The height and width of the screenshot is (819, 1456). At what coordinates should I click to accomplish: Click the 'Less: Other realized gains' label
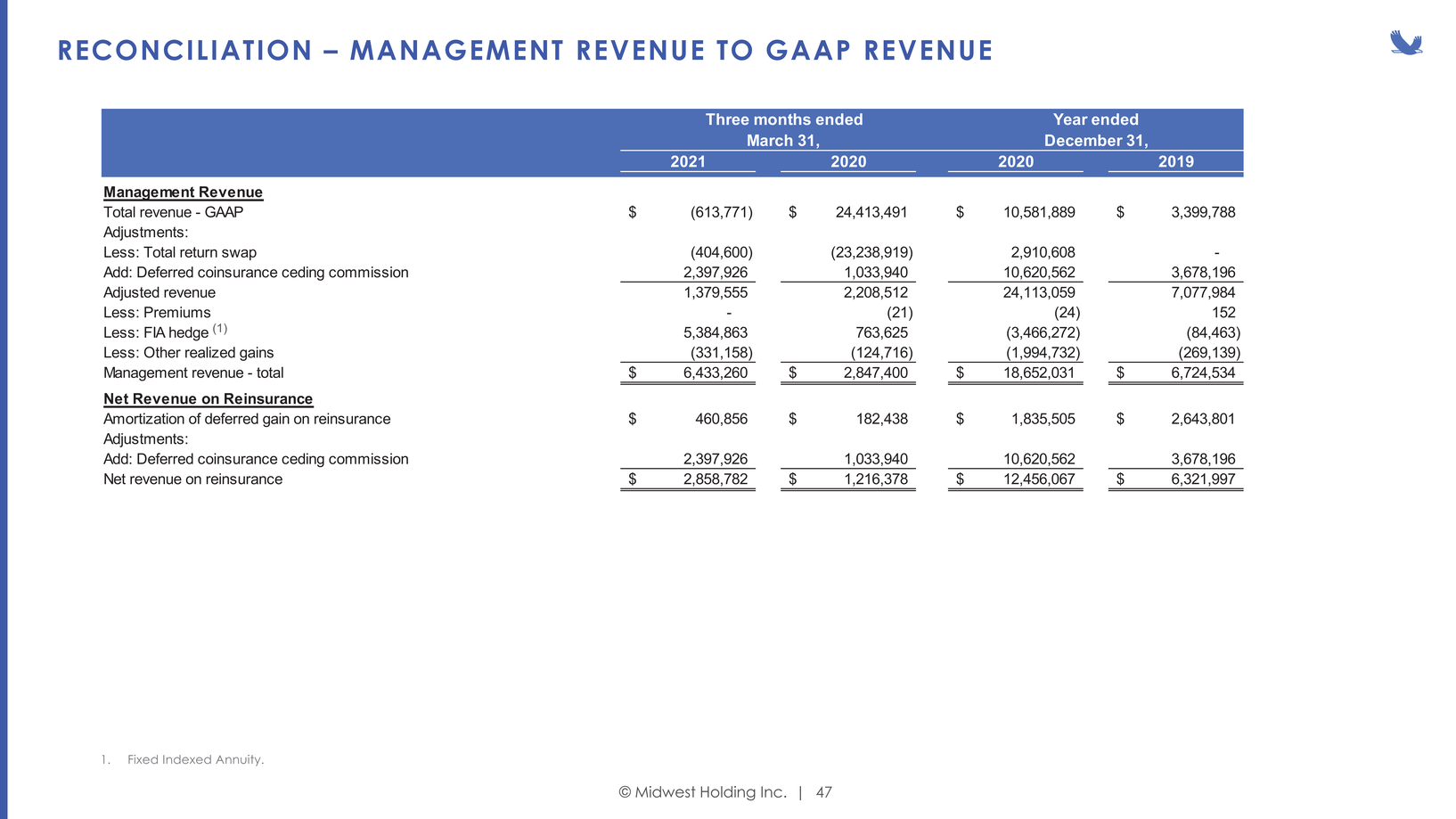[189, 353]
